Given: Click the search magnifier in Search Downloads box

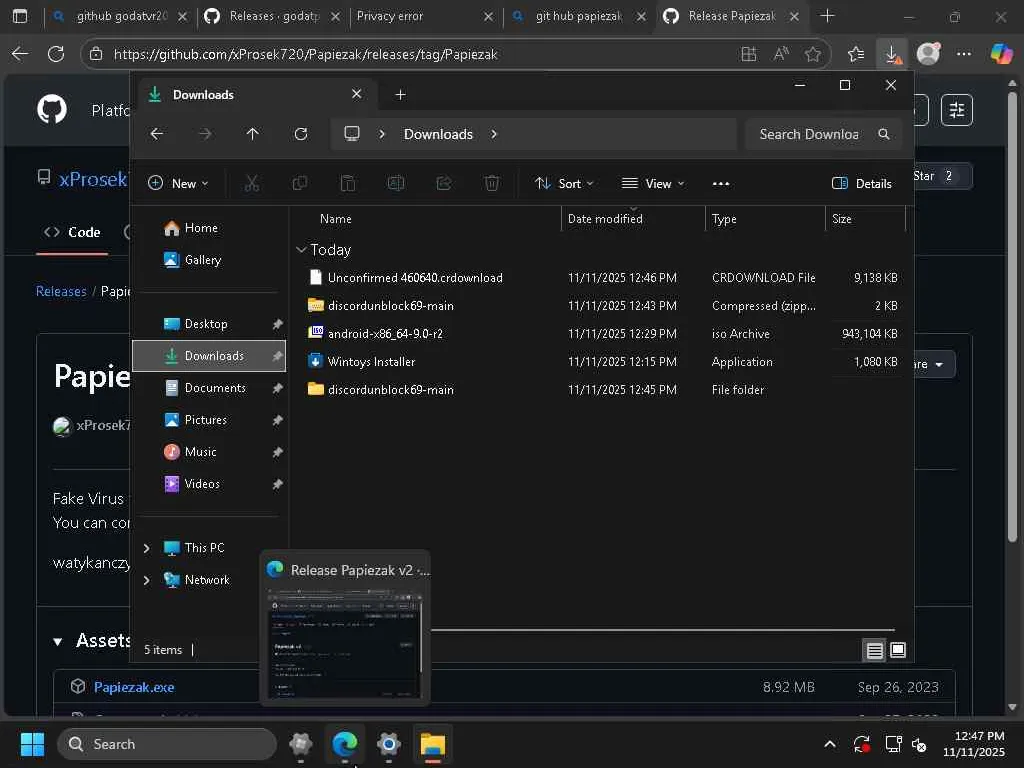Looking at the screenshot, I should (884, 134).
